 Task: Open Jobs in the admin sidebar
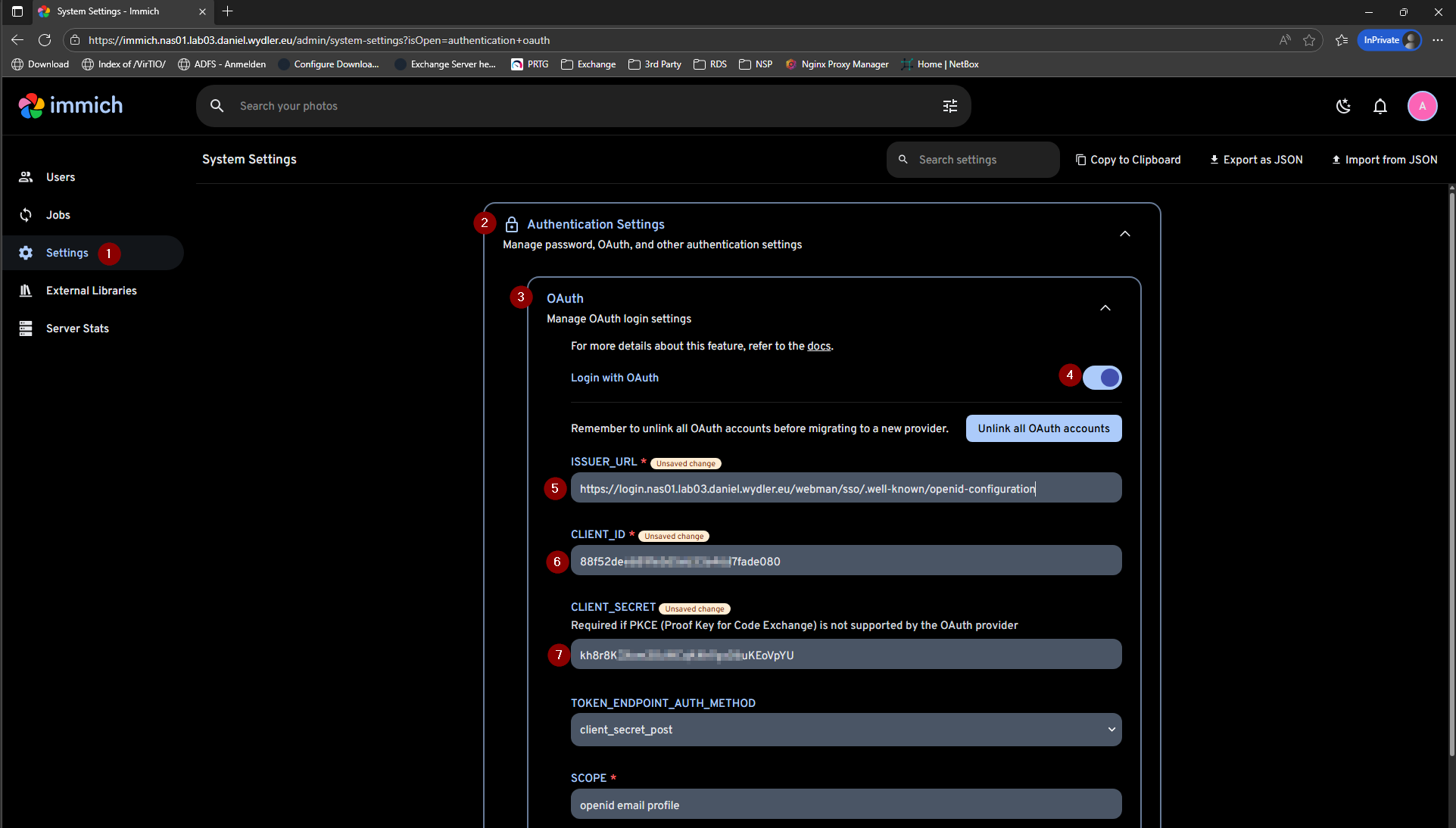click(58, 215)
